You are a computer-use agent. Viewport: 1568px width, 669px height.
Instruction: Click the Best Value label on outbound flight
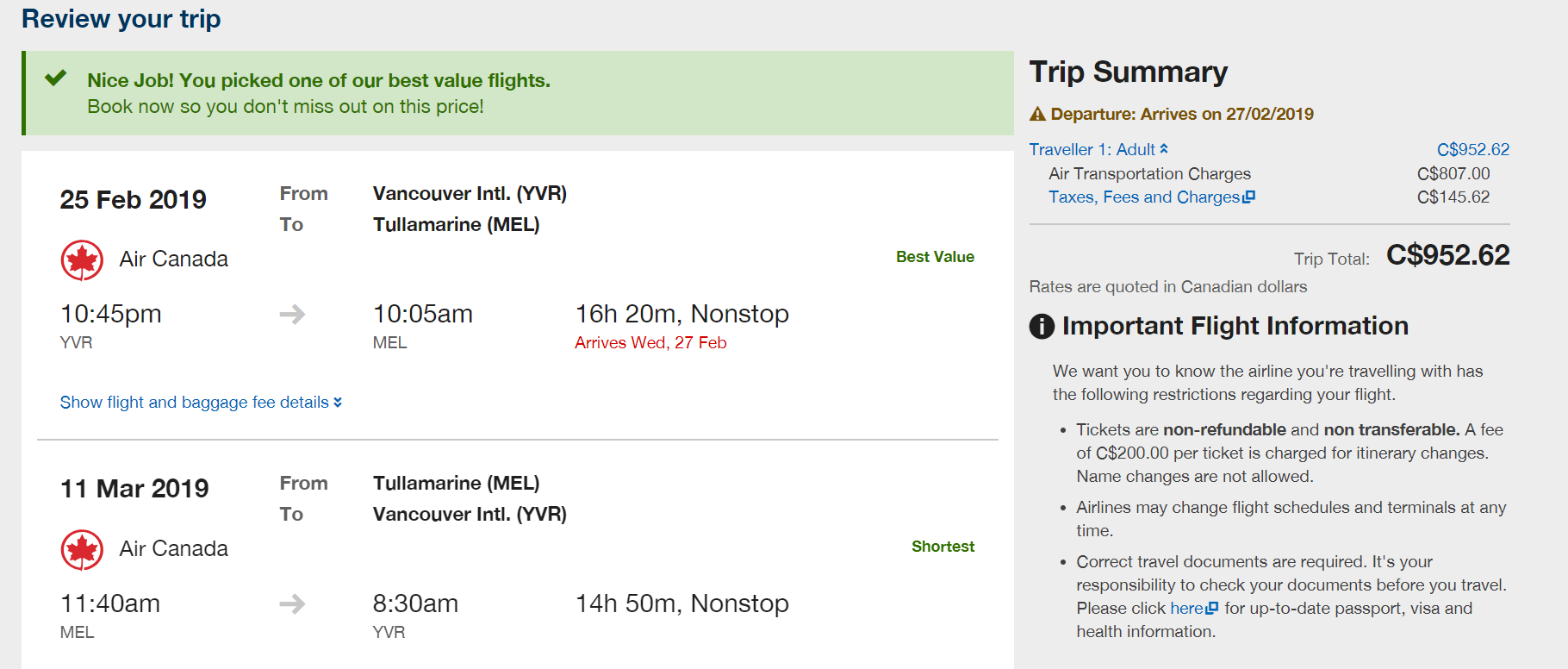pyautogui.click(x=935, y=257)
